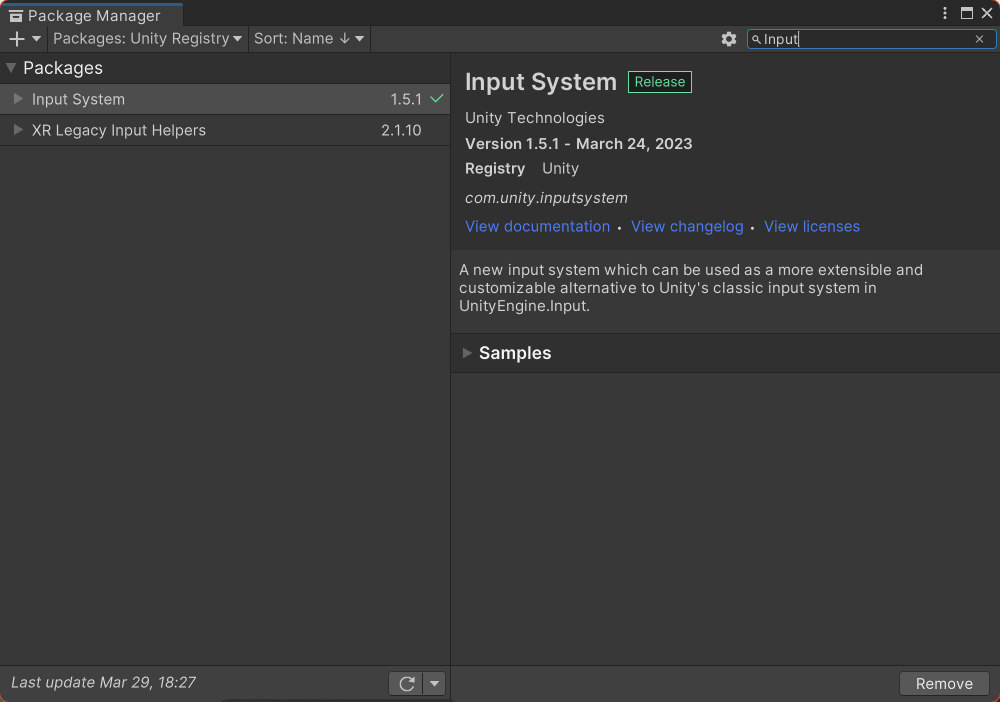Click the Input System title heading
Screen dimensions: 1000x702
click(541, 82)
